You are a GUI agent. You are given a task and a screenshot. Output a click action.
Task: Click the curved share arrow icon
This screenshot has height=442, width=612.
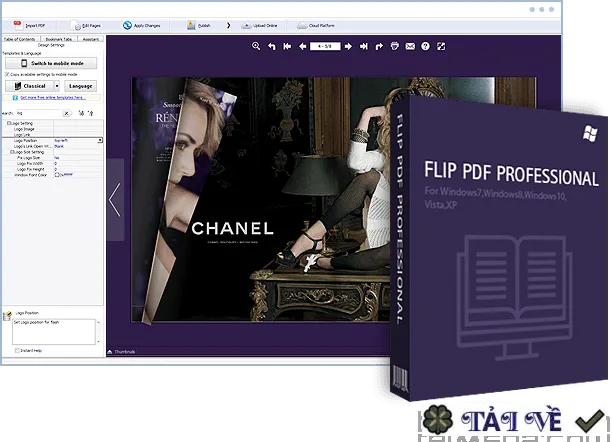point(379,46)
